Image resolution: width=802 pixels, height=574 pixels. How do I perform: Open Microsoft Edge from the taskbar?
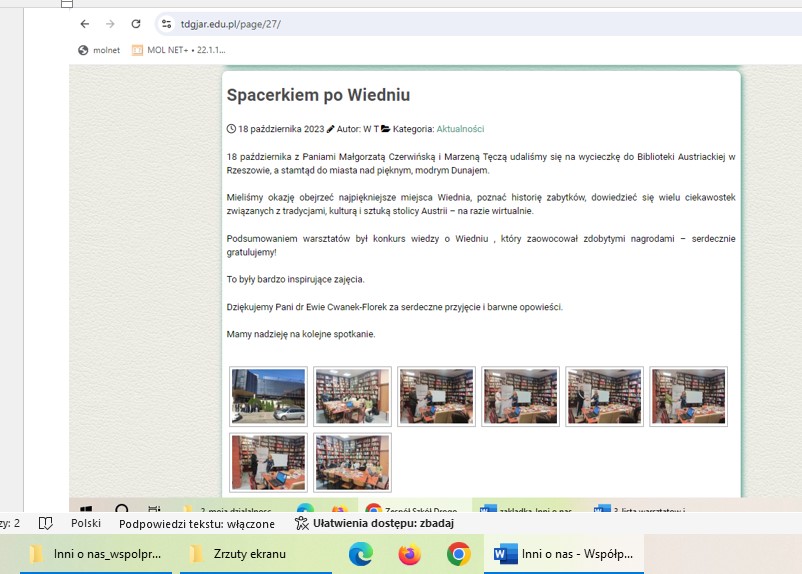pyautogui.click(x=360, y=554)
